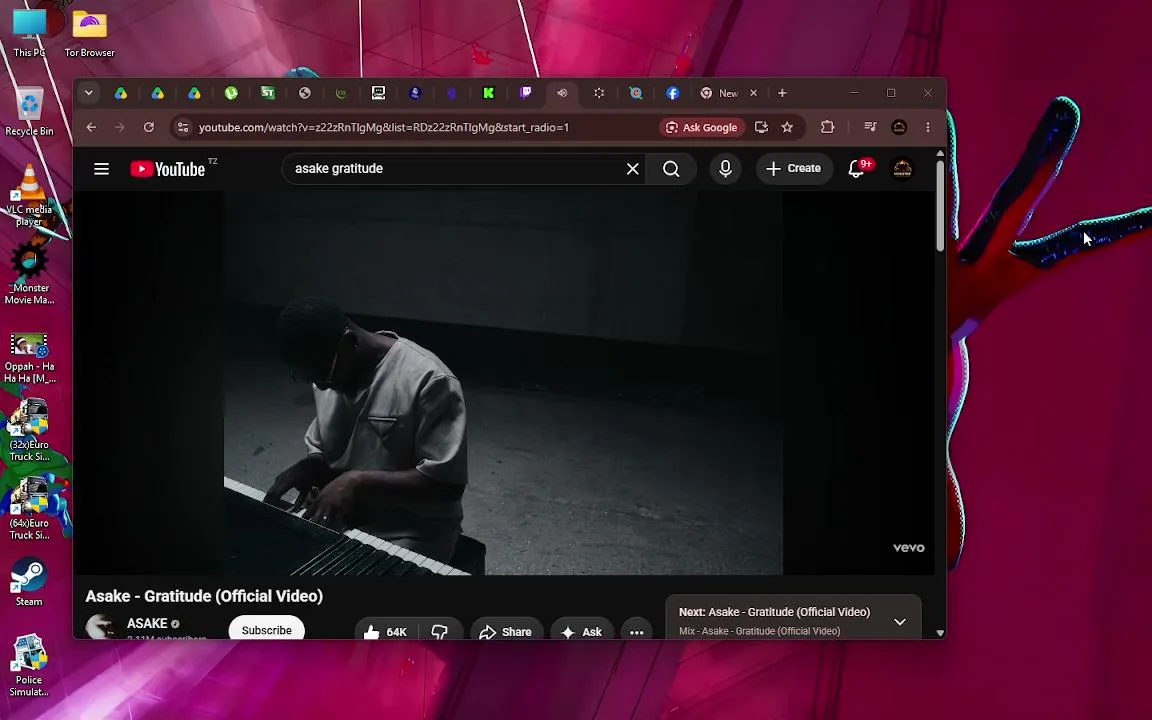Image resolution: width=1152 pixels, height=720 pixels.
Task: Open YouTube notifications bell
Action: [857, 169]
